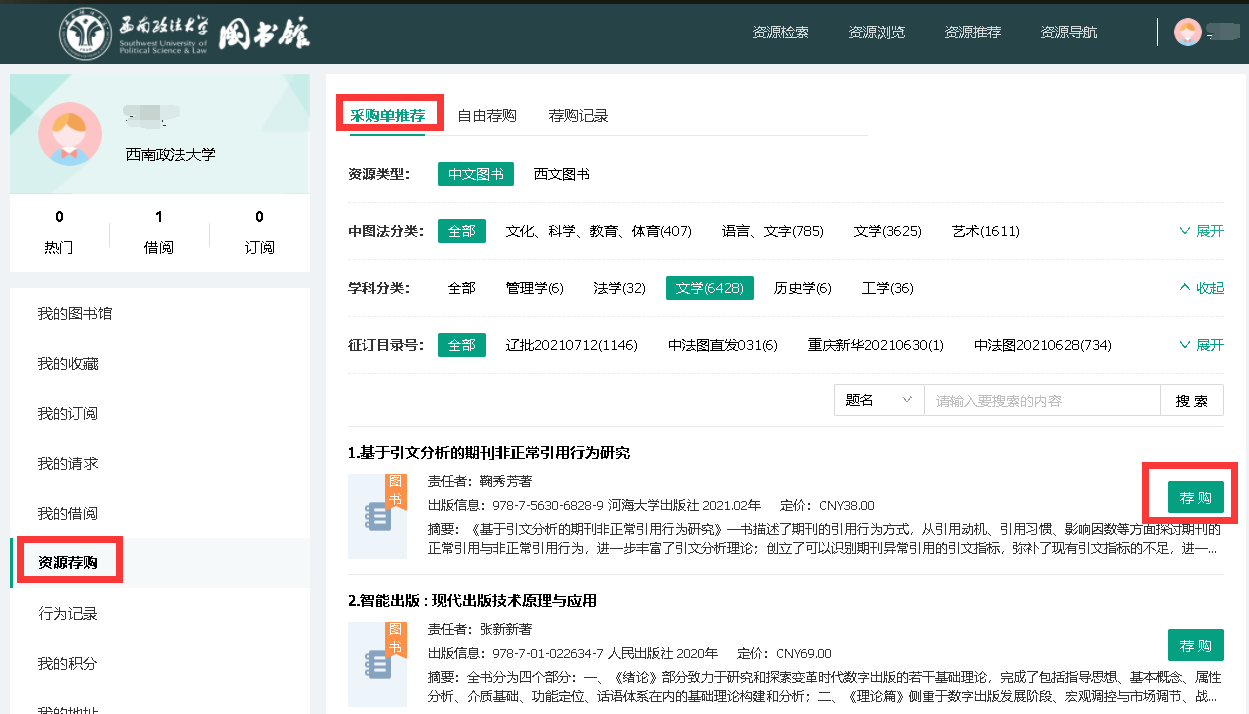Filter by catalog 重庆新华20210630(1)
The height and width of the screenshot is (714, 1249).
(876, 345)
